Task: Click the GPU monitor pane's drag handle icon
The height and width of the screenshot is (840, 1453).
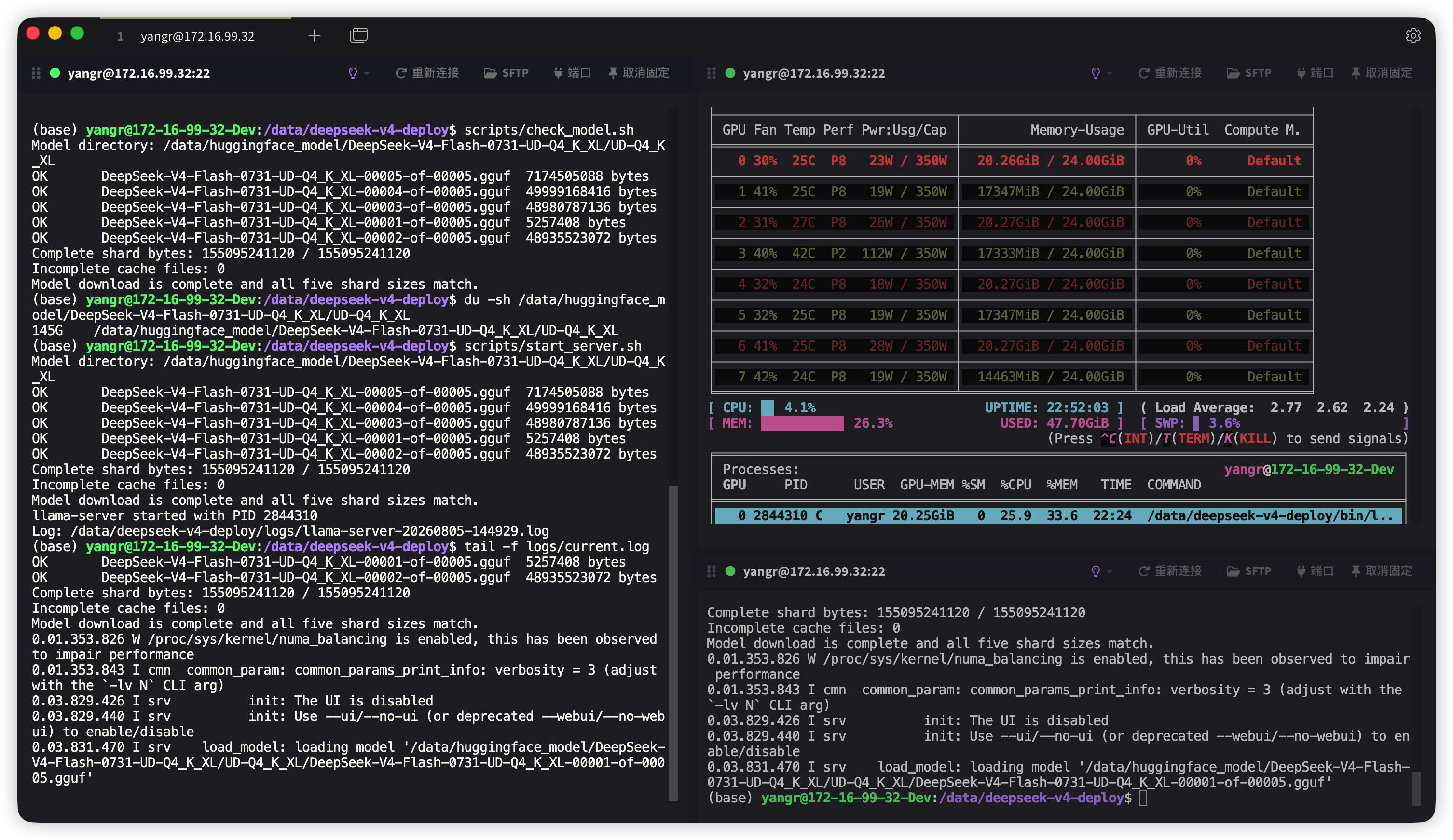Action: click(711, 73)
